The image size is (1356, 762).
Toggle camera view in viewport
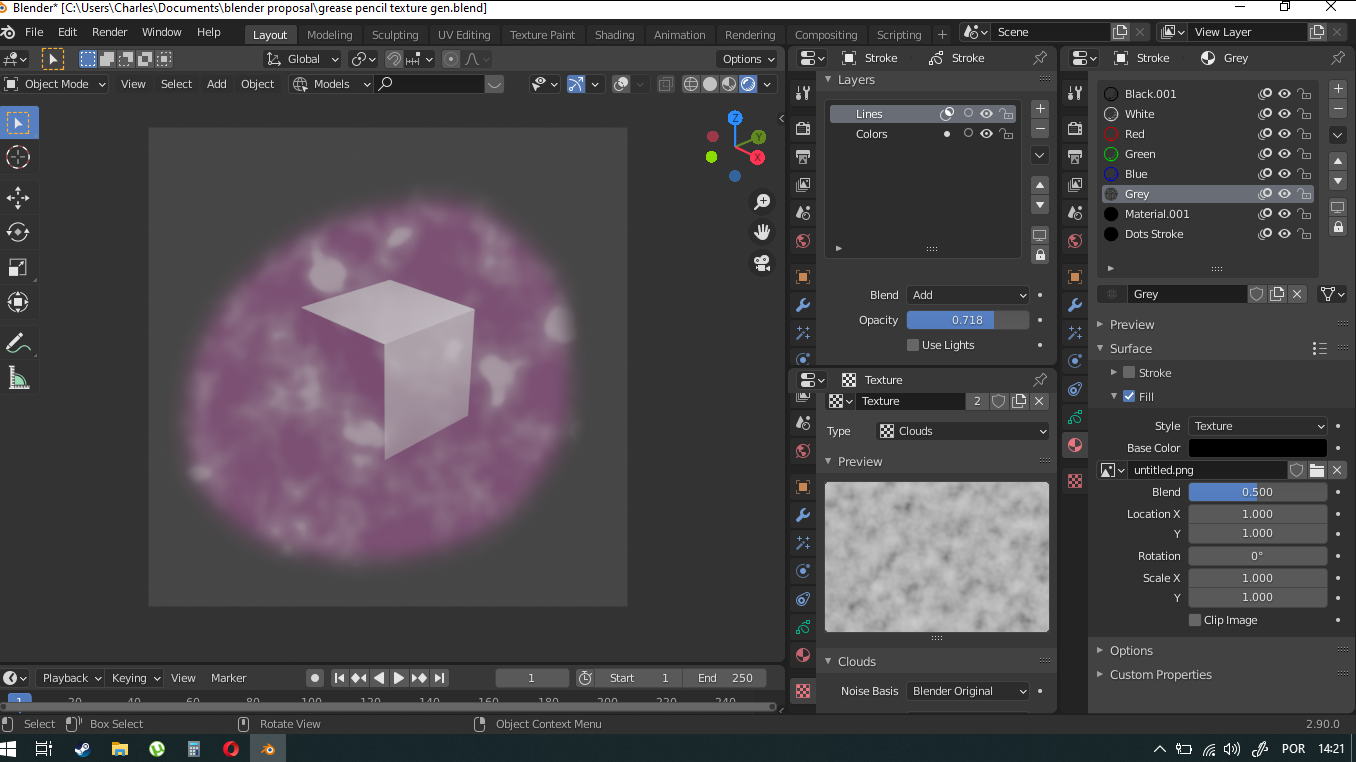(762, 263)
